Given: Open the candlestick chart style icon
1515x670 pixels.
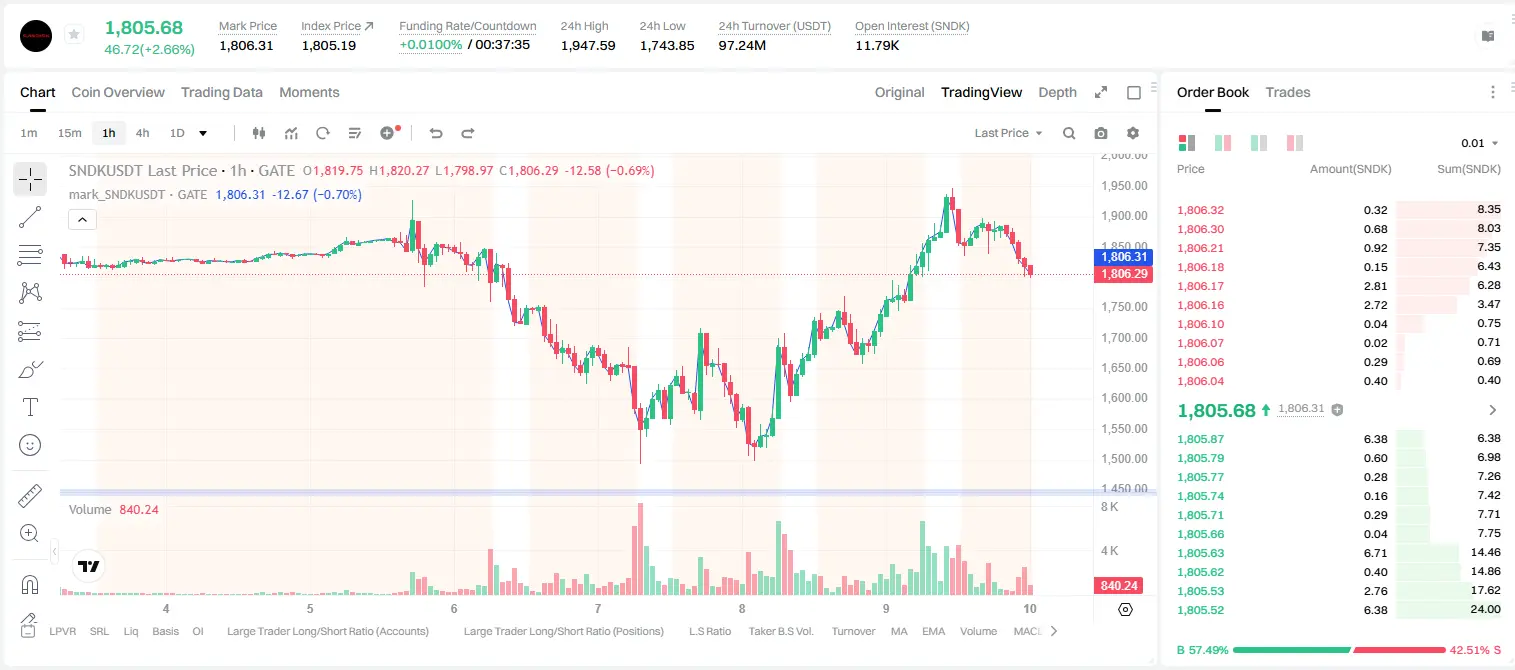Looking at the screenshot, I should point(259,133).
